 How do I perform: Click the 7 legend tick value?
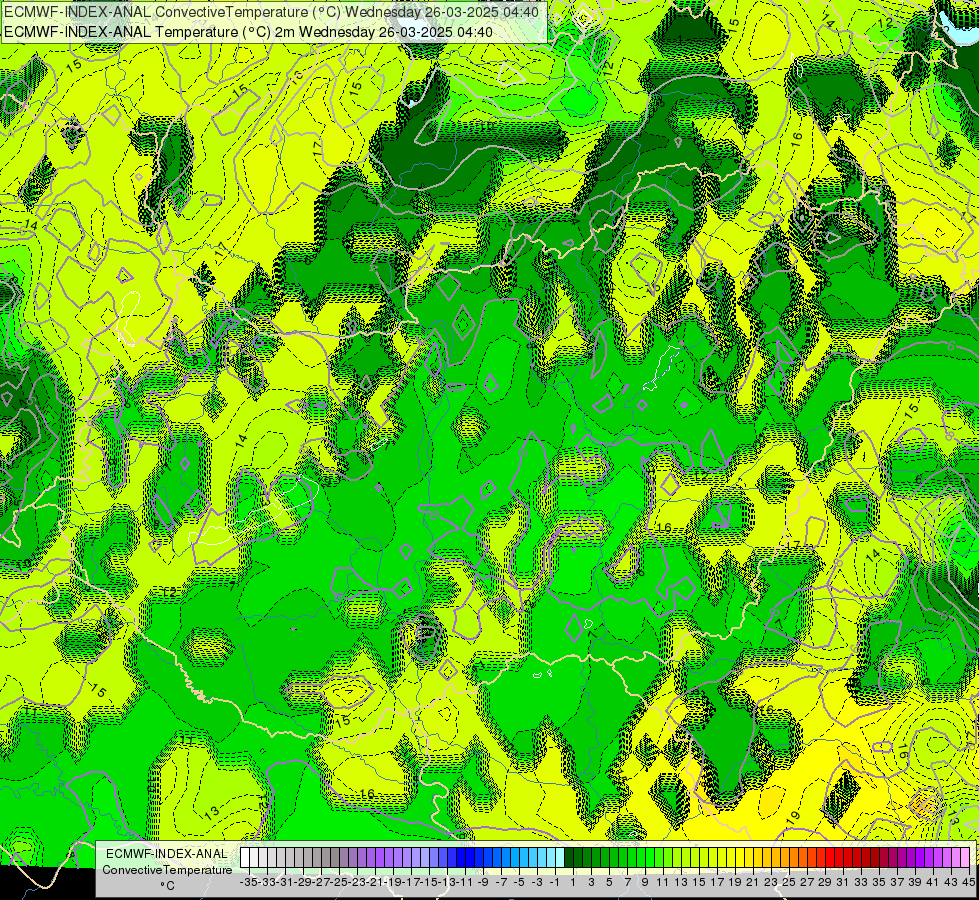point(627,882)
